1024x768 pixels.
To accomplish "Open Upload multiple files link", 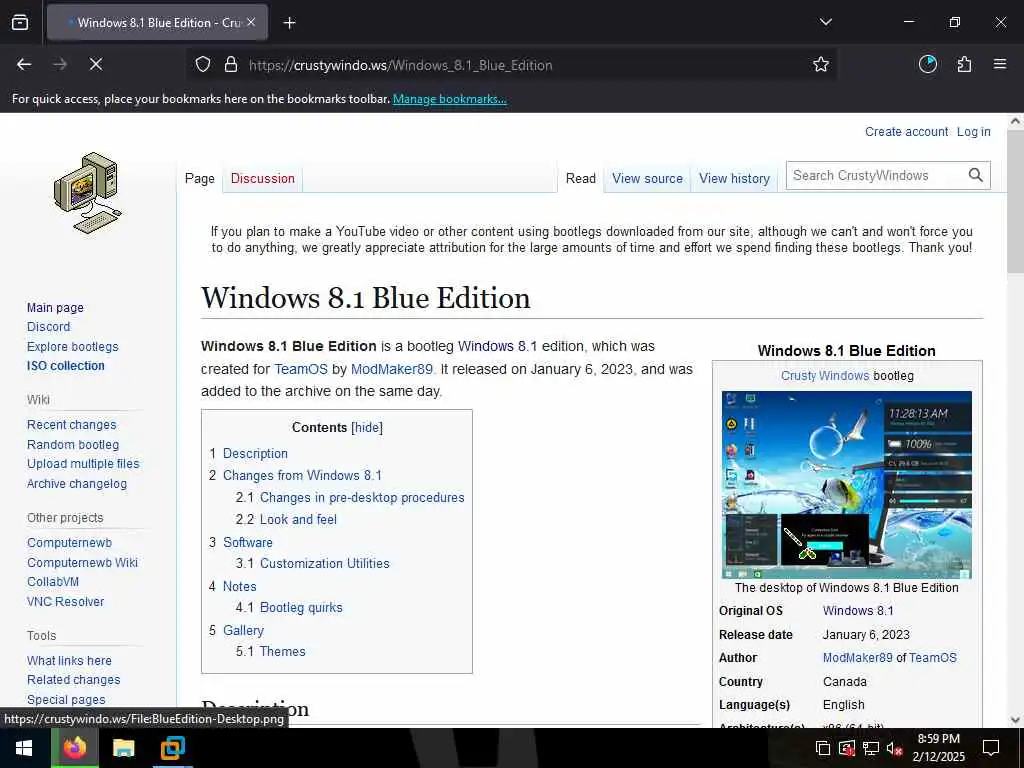I will 83,464.
